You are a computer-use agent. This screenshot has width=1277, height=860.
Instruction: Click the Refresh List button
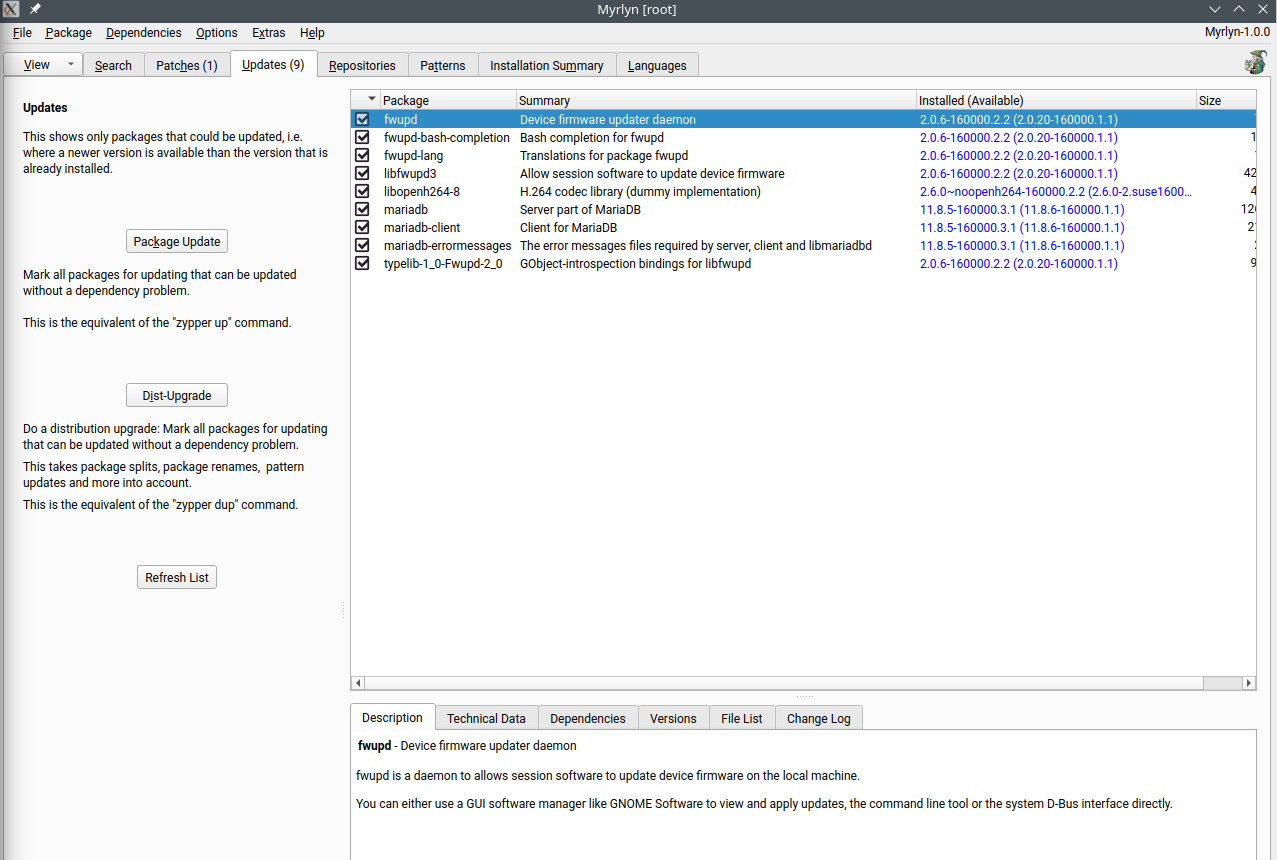click(177, 577)
